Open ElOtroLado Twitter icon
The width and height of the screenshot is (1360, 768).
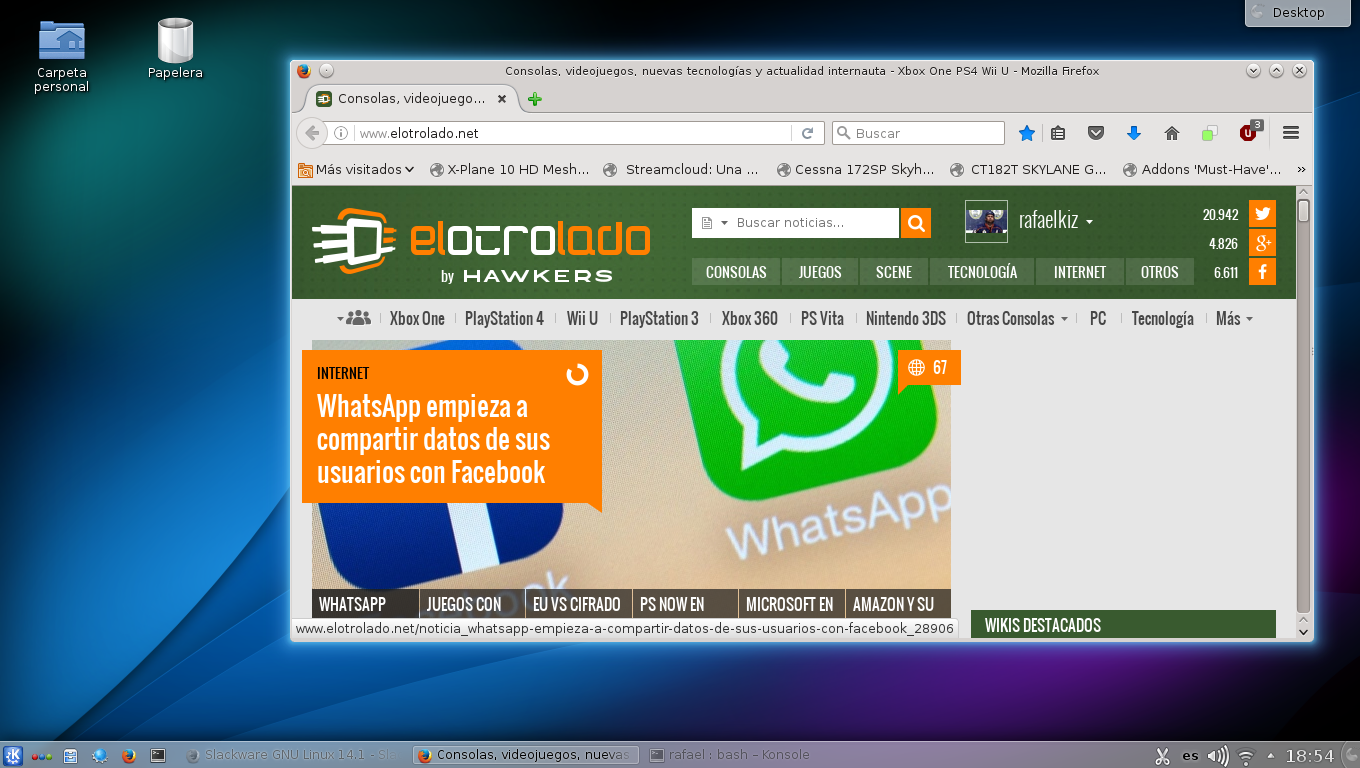[x=1263, y=214]
